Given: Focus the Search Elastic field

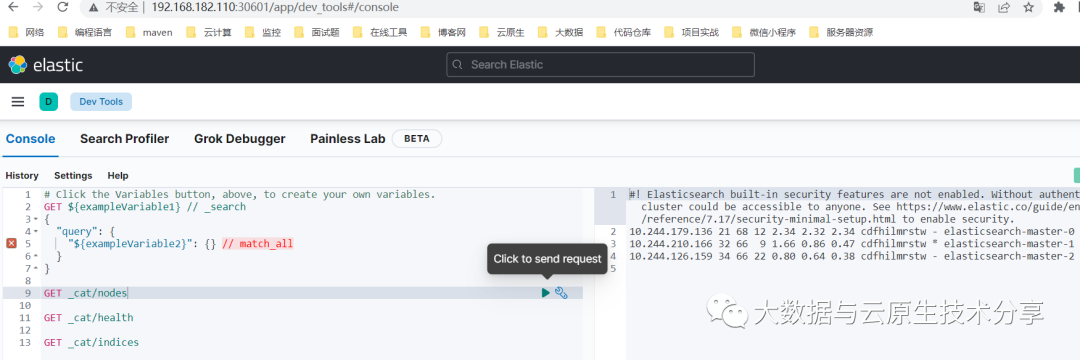Looking at the screenshot, I should click(600, 65).
